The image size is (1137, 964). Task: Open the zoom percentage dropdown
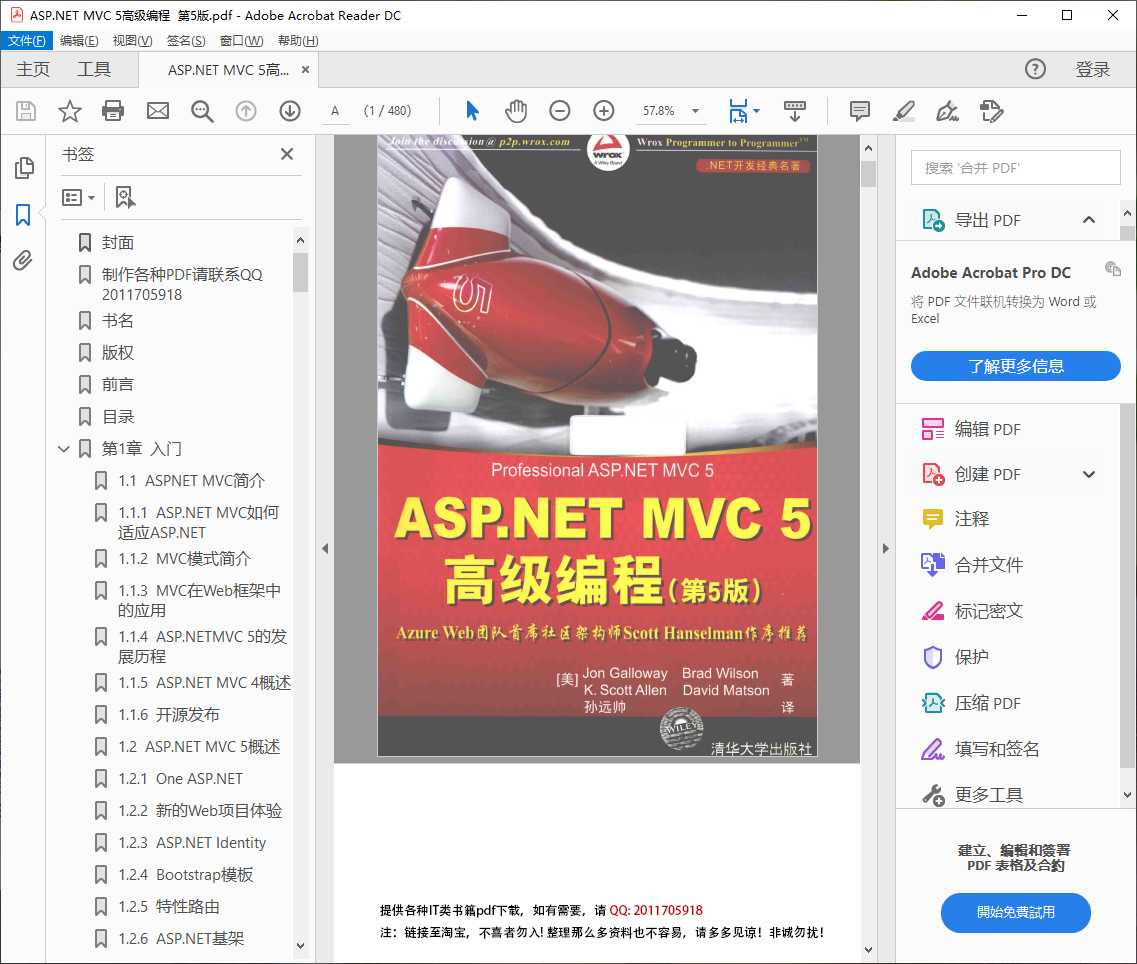(x=695, y=111)
